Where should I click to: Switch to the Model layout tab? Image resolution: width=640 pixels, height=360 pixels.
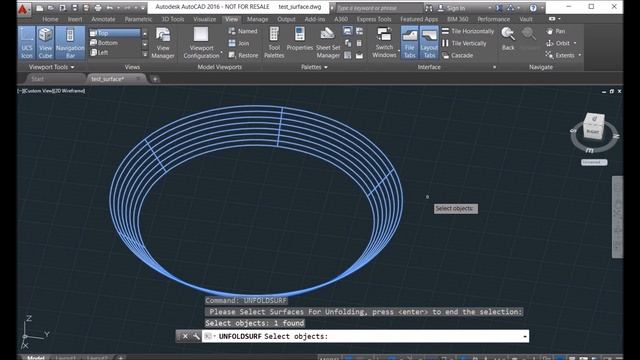click(x=36, y=358)
